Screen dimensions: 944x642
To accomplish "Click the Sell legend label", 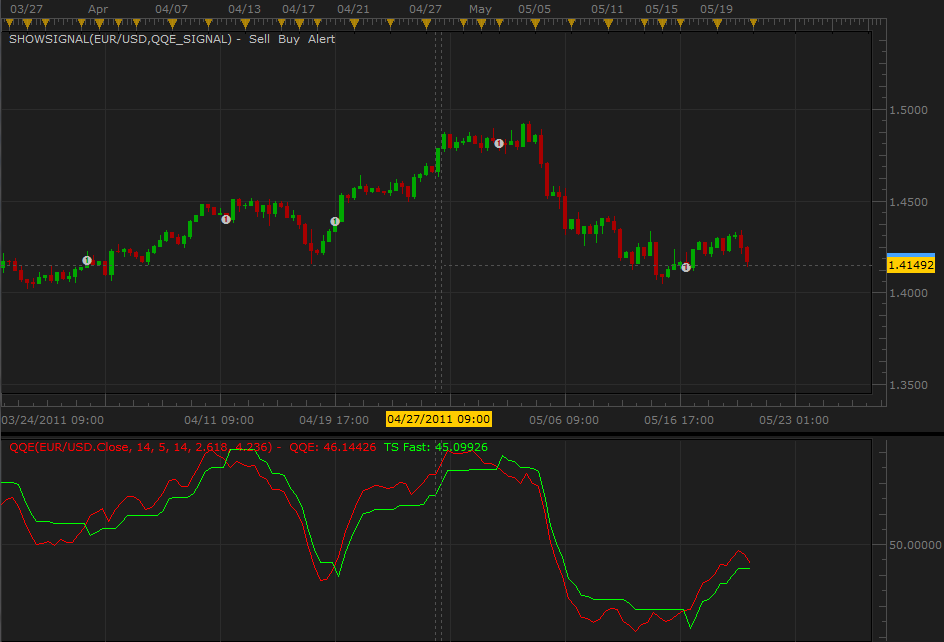I will (x=259, y=39).
